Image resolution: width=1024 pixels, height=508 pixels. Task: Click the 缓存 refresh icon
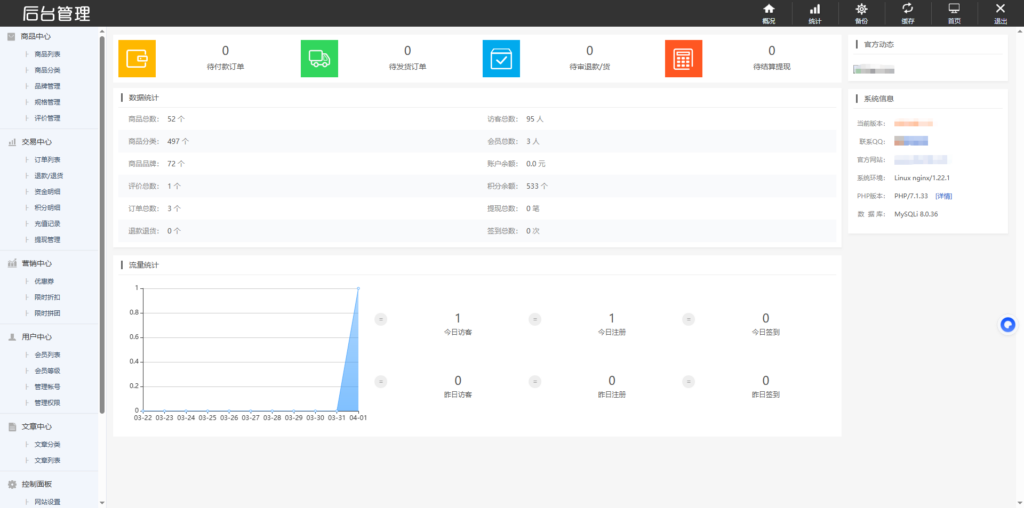908,8
